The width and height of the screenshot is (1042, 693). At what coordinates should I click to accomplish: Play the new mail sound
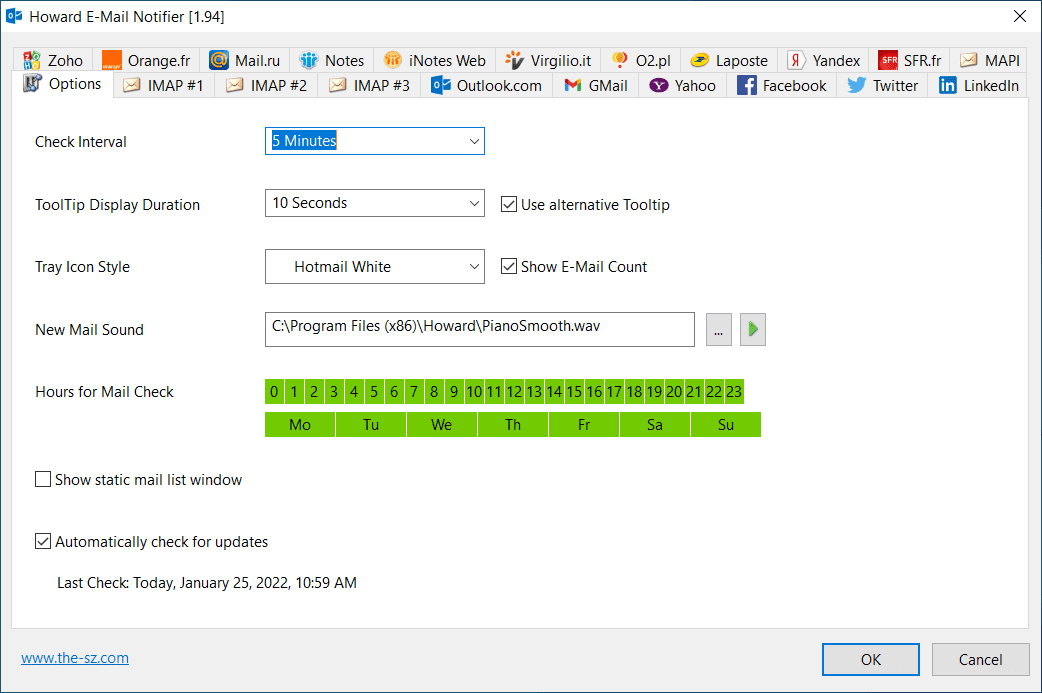(753, 329)
